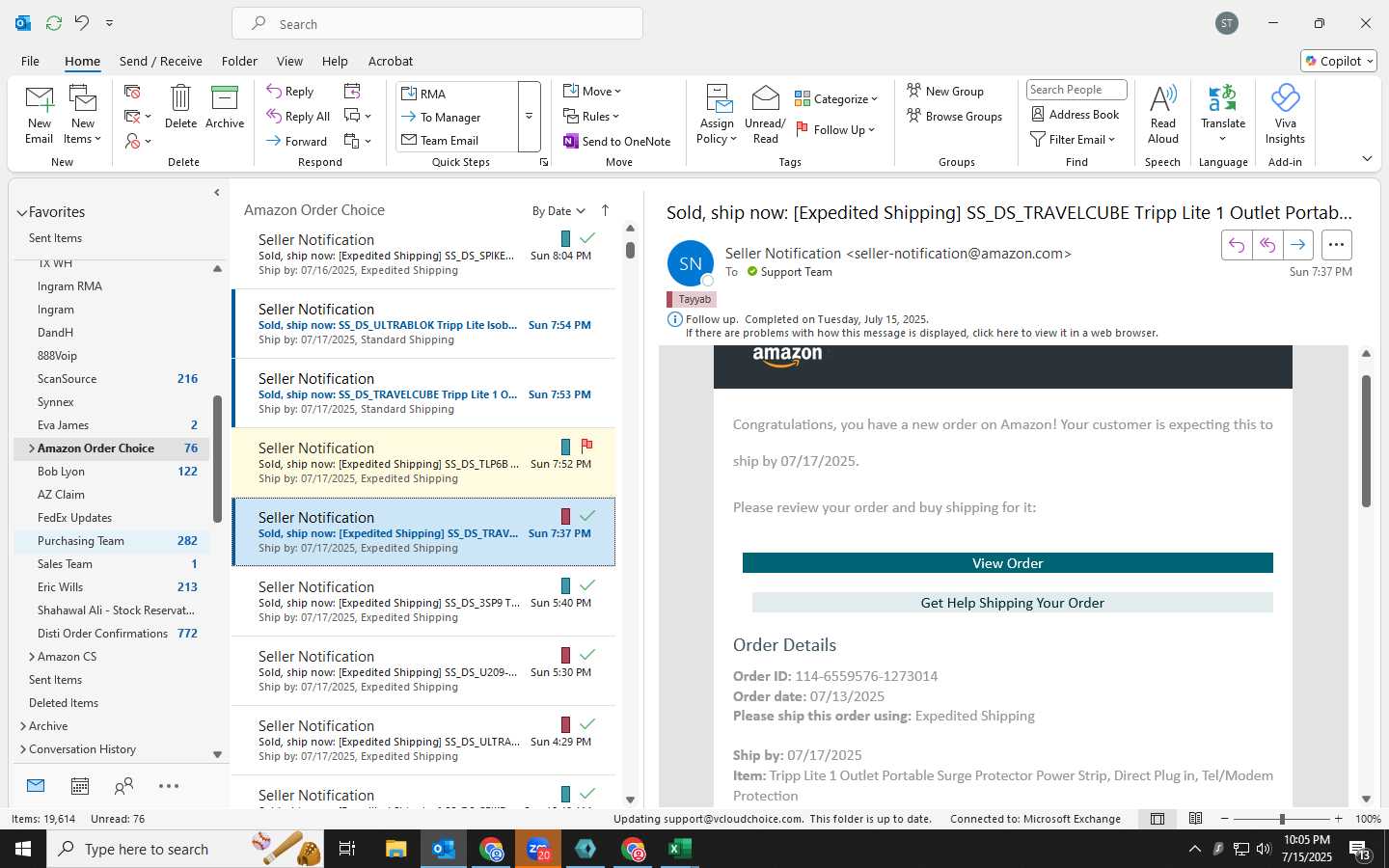
Task: Open more navigation options ellipsis
Action: [169, 786]
